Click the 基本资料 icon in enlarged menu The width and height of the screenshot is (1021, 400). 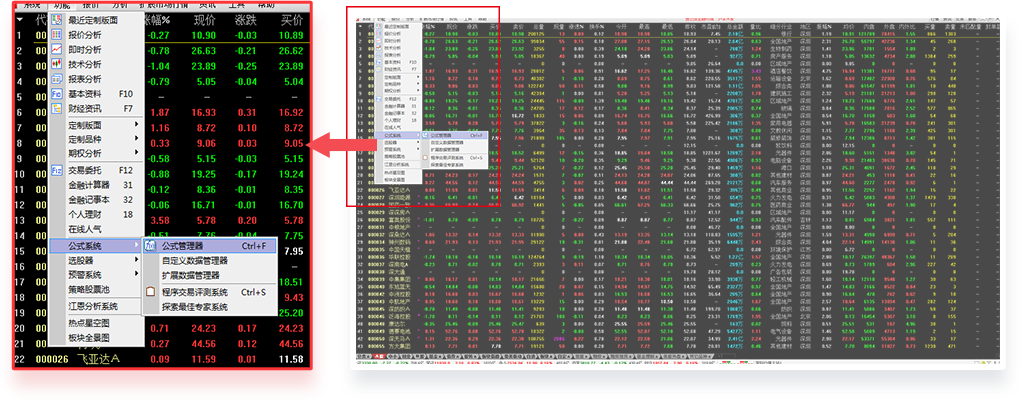[x=56, y=94]
